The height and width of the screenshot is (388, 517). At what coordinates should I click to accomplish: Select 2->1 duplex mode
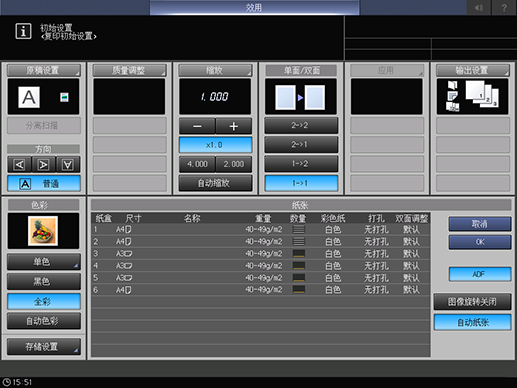[301, 145]
